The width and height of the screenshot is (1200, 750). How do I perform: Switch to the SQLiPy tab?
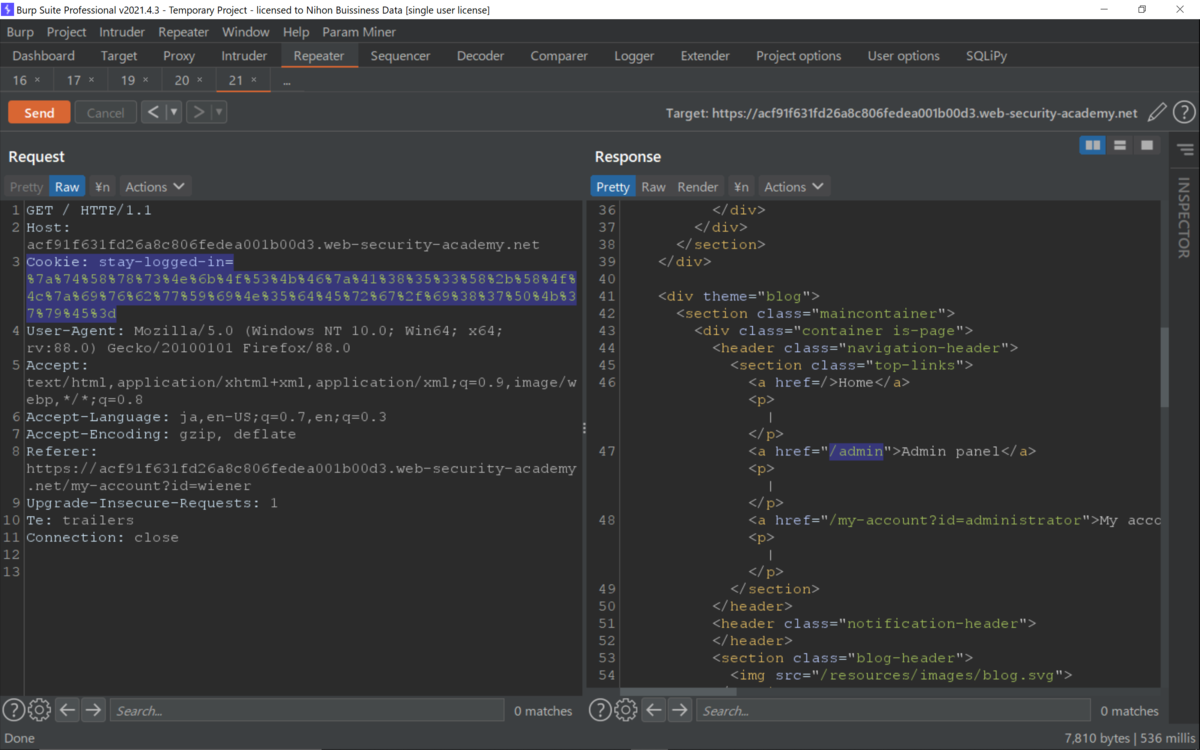click(987, 56)
